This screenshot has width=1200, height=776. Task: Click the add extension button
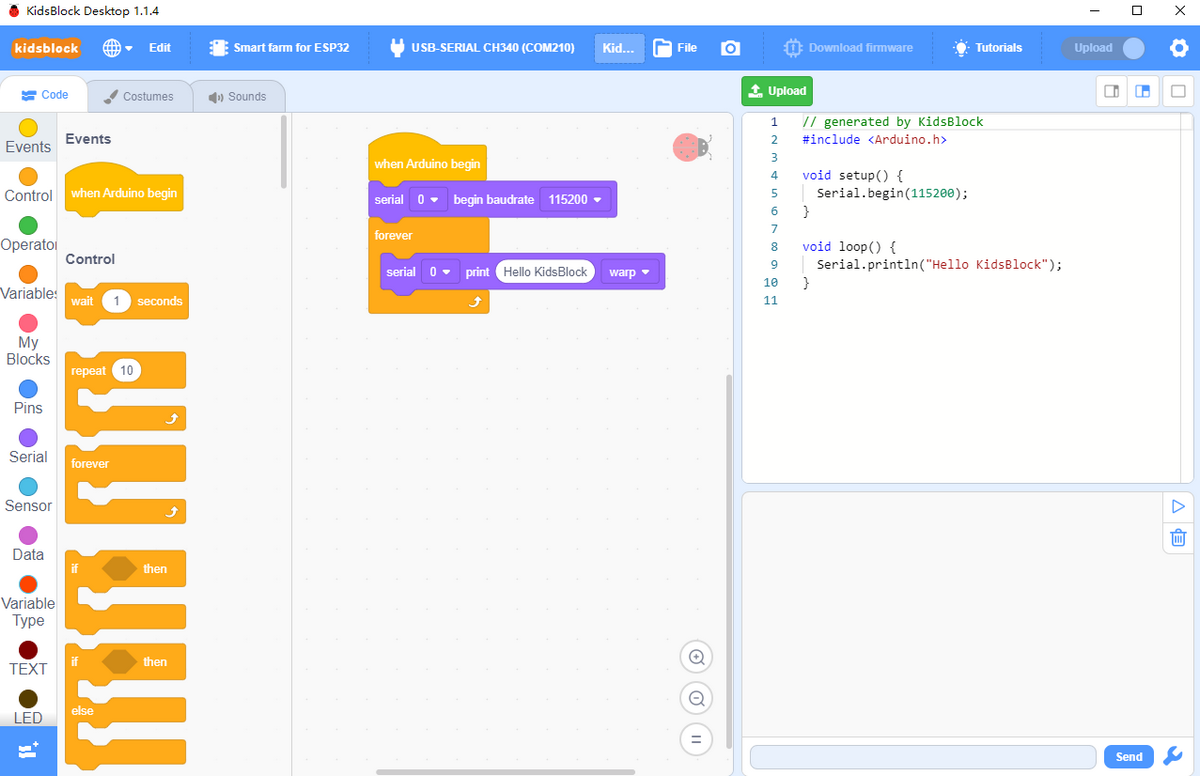click(28, 751)
